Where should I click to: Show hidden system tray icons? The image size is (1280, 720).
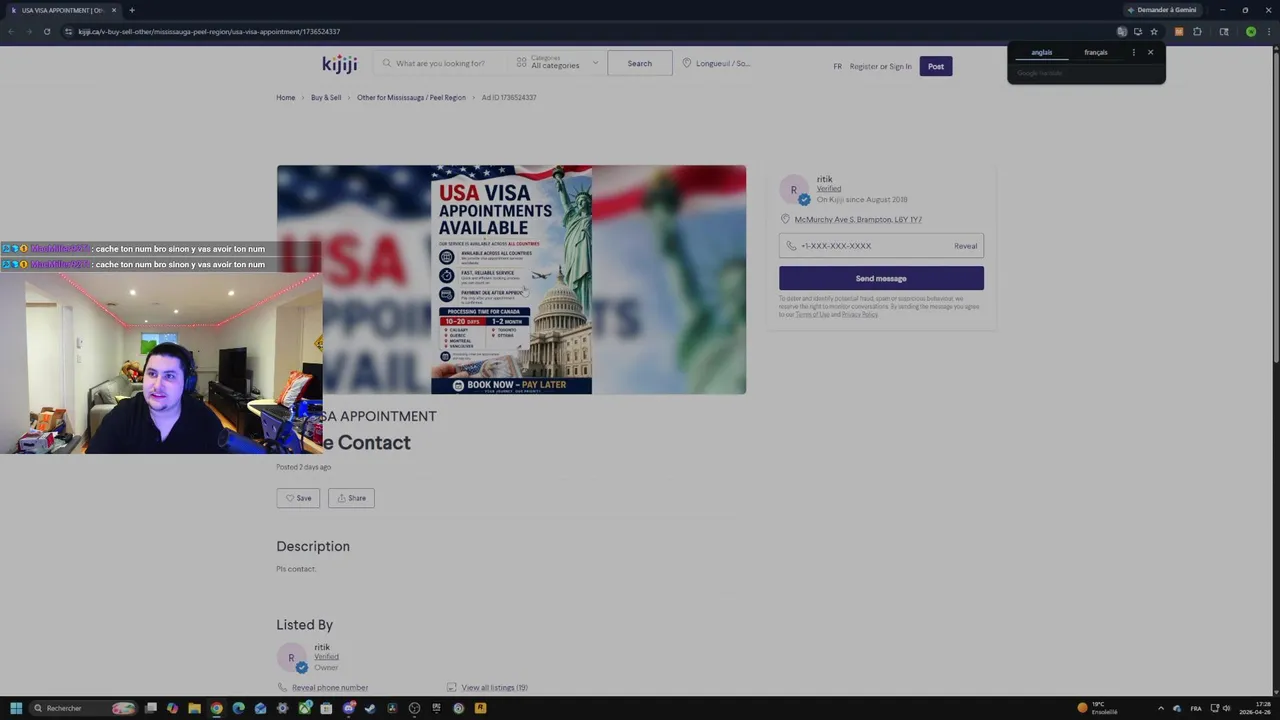coord(1161,708)
